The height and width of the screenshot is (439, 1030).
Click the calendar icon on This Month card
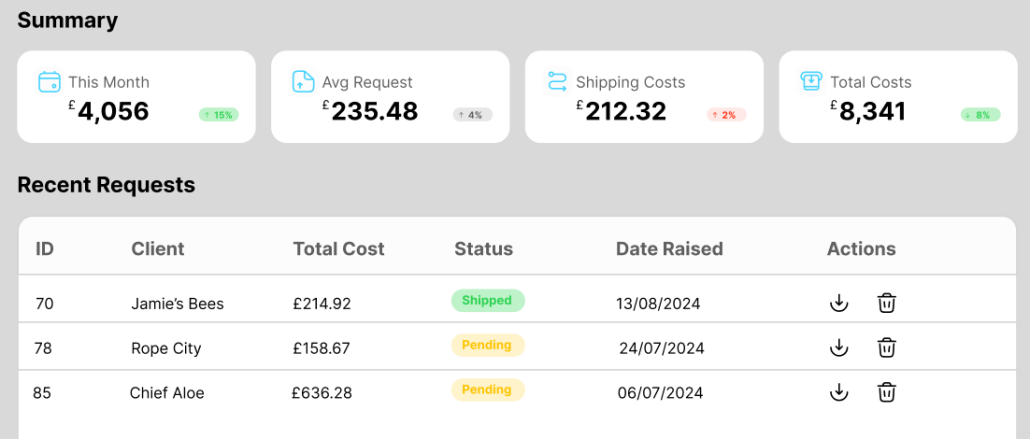pos(49,82)
